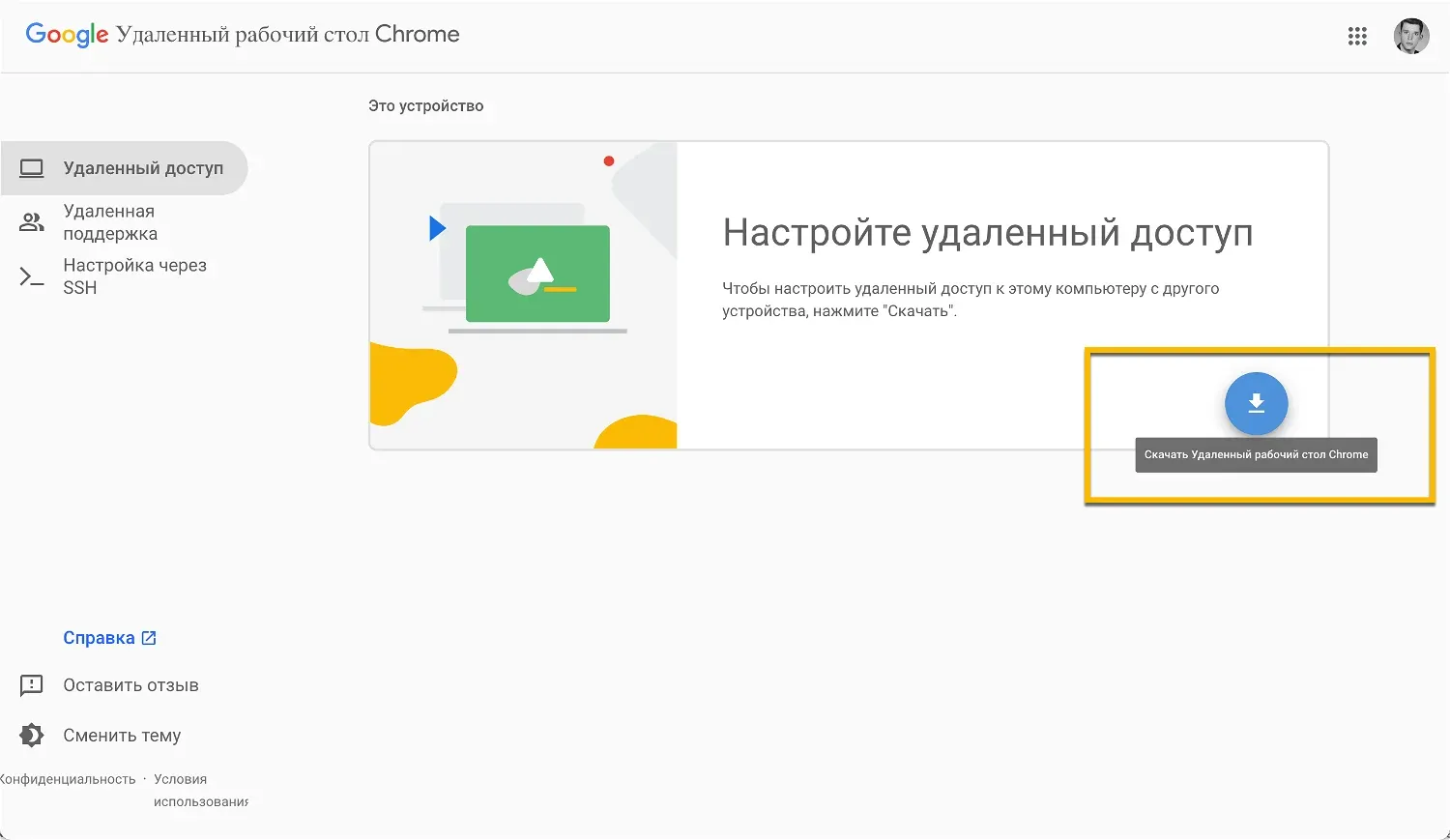Click the Google logo
Image resolution: width=1450 pixels, height=840 pixels.
67,35
